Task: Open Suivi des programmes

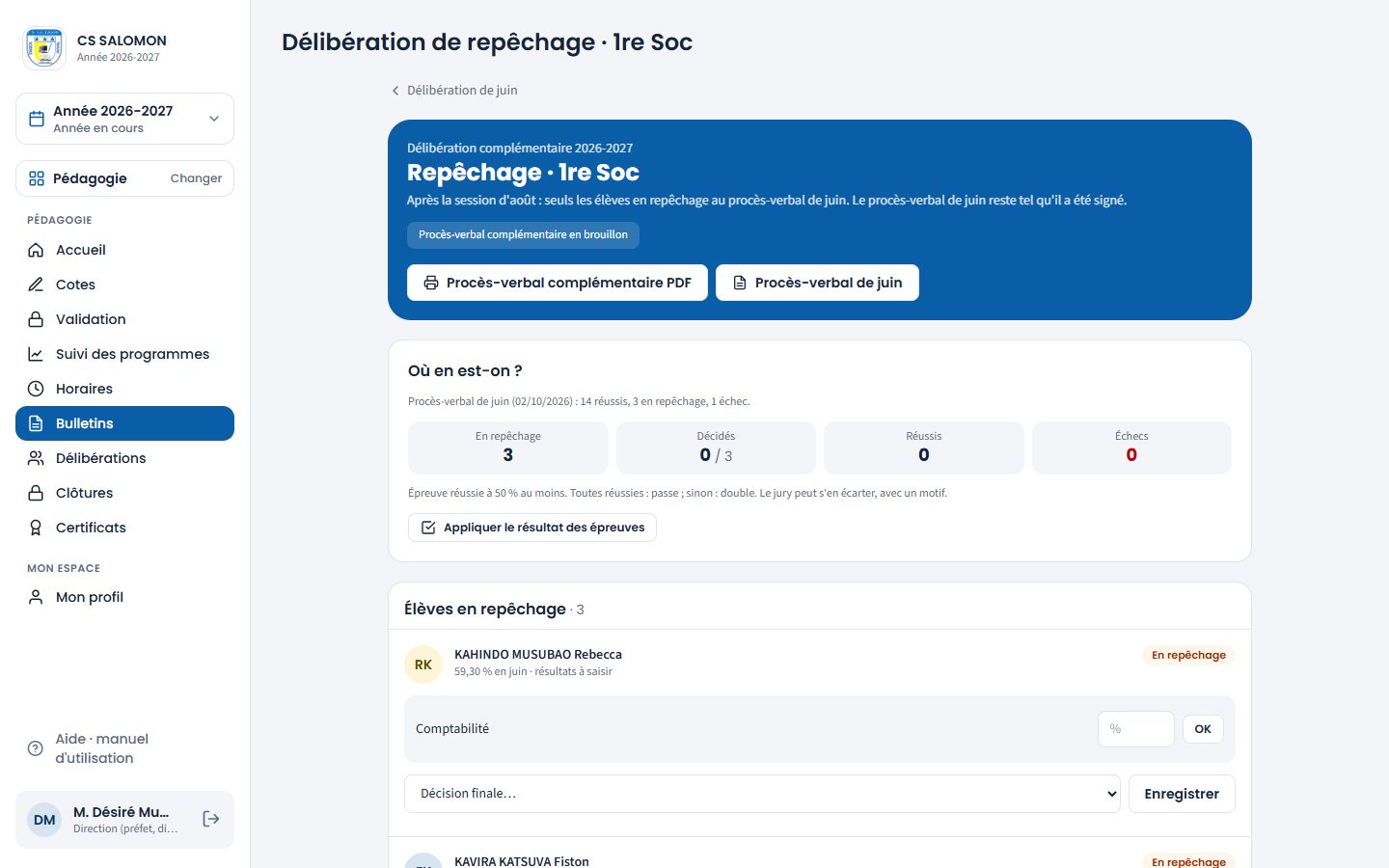Action: 124,354
